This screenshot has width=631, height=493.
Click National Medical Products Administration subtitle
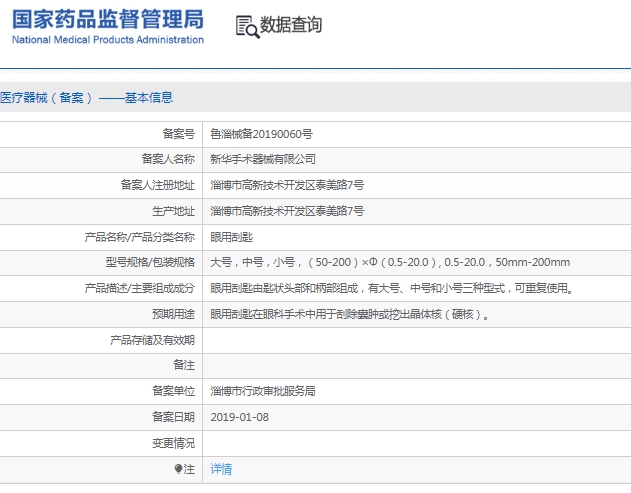pyautogui.click(x=108, y=40)
